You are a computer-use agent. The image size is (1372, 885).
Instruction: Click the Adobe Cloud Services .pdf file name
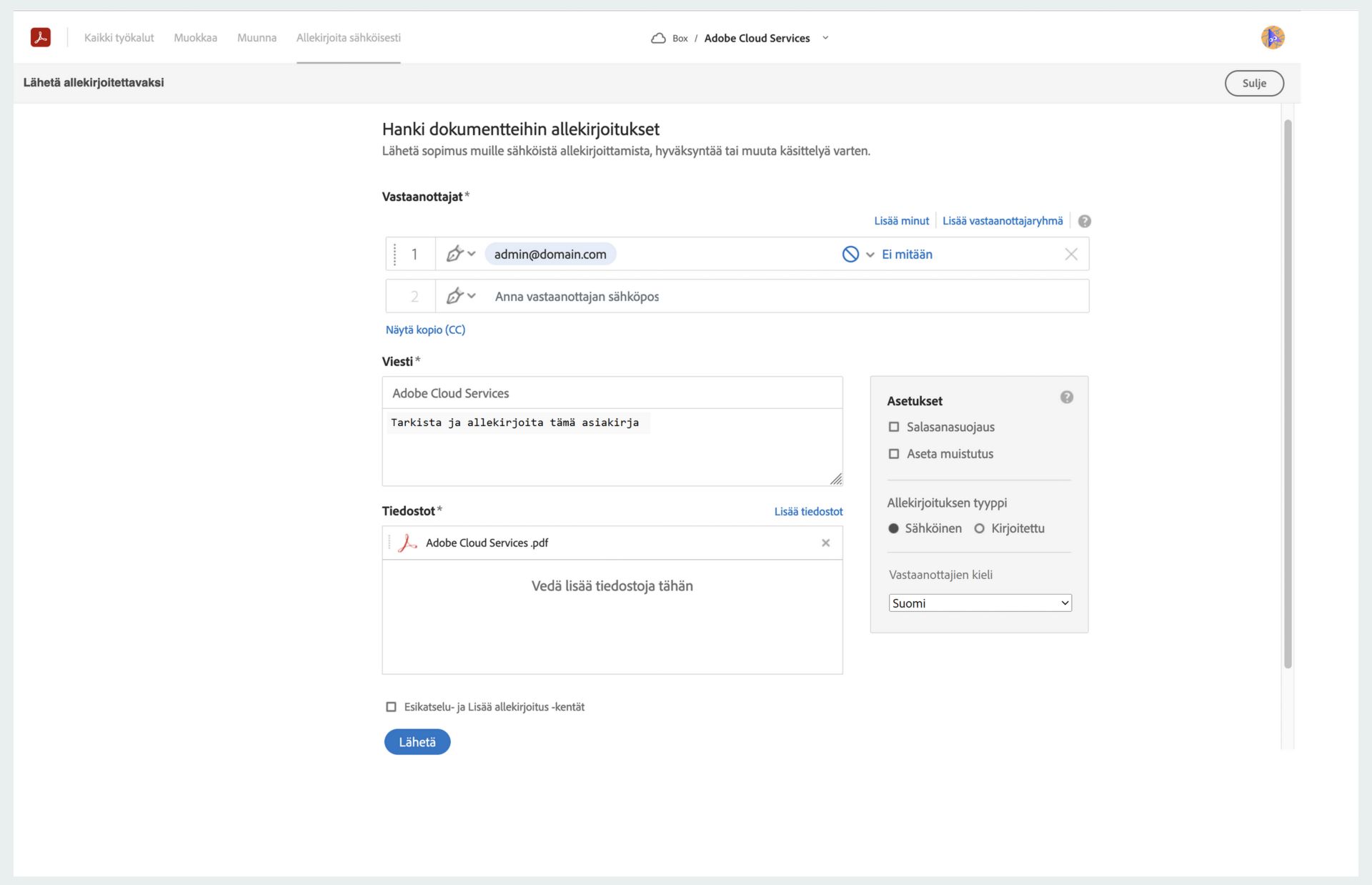(487, 543)
